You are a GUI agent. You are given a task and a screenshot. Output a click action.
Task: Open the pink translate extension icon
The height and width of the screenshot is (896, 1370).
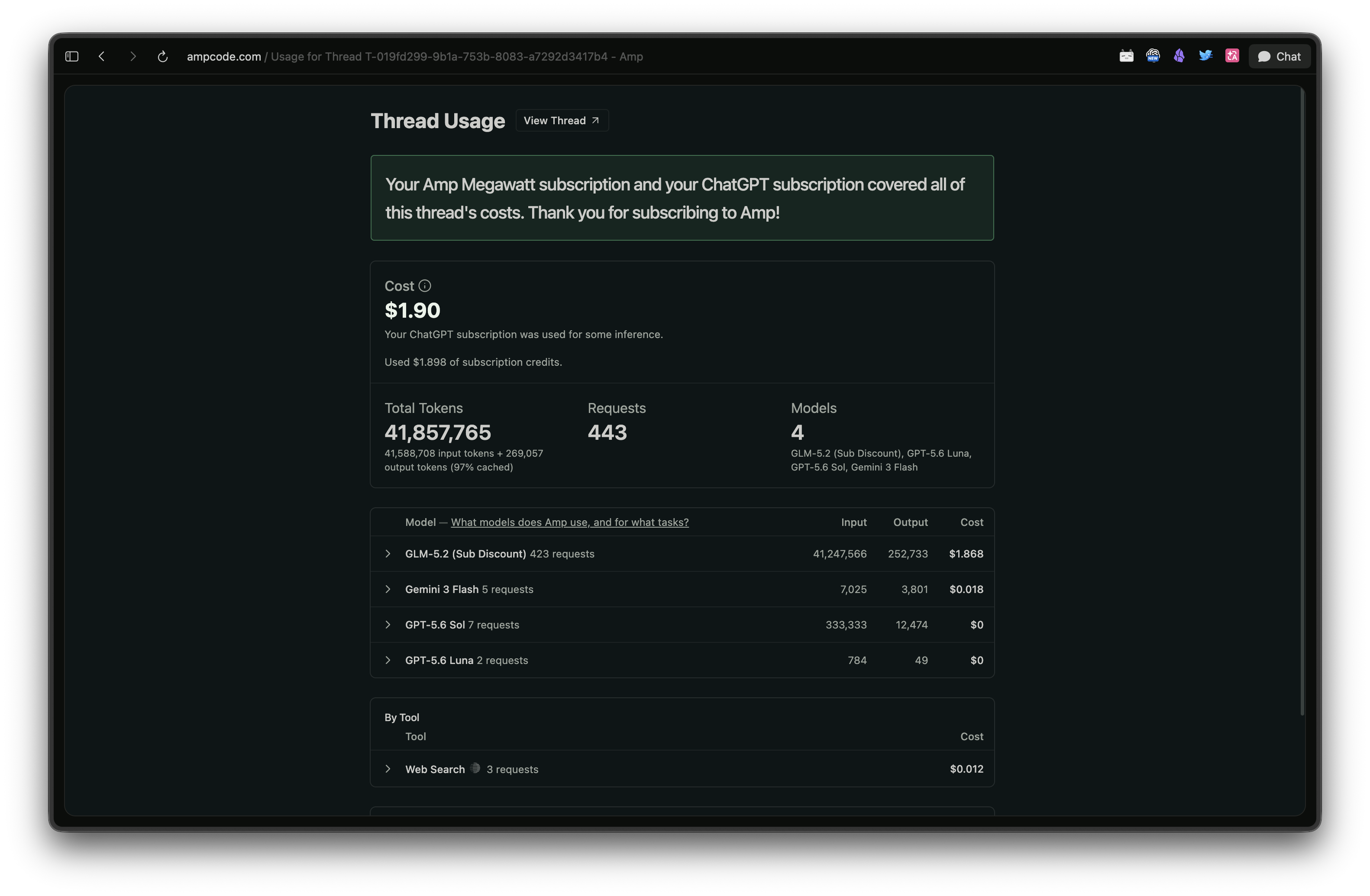point(1232,56)
